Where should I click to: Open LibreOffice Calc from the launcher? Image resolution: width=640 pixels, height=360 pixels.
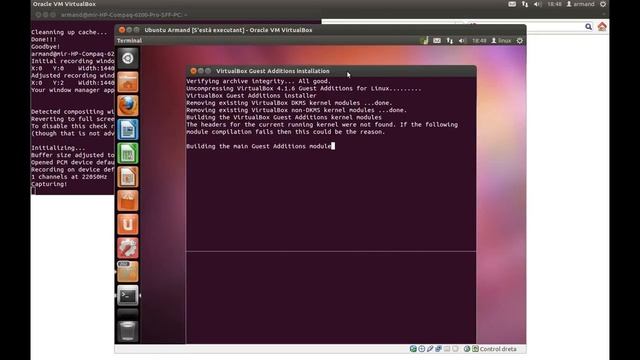pos(128,153)
